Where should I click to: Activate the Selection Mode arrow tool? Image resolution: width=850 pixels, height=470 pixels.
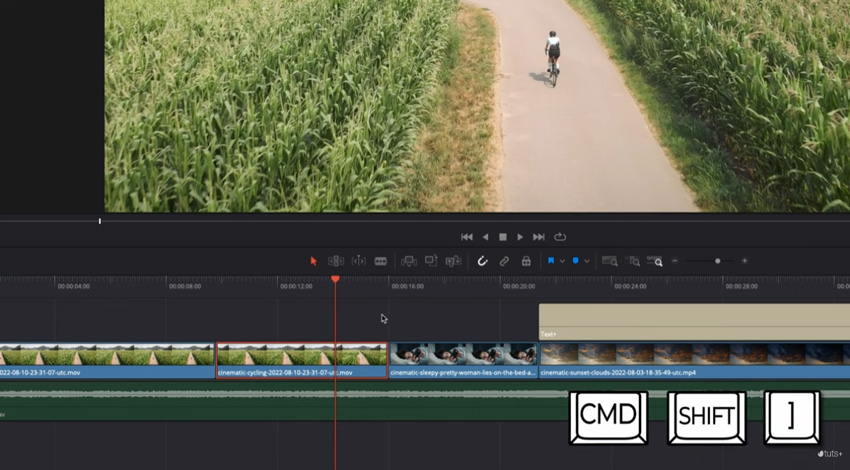pyautogui.click(x=313, y=261)
